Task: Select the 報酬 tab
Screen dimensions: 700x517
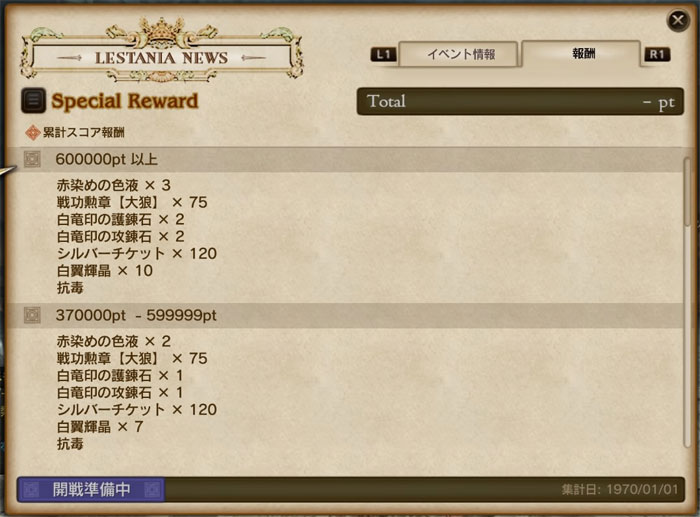Action: [x=581, y=54]
